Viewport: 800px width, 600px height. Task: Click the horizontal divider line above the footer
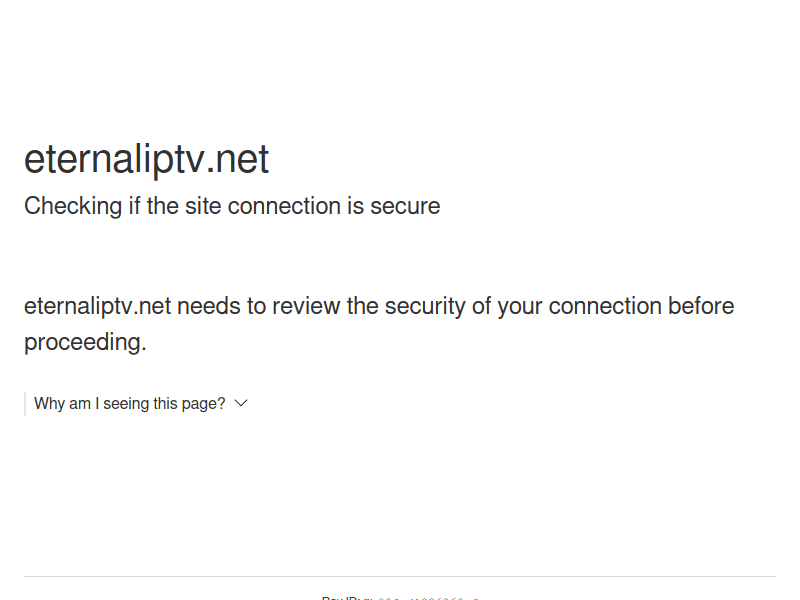(400, 576)
